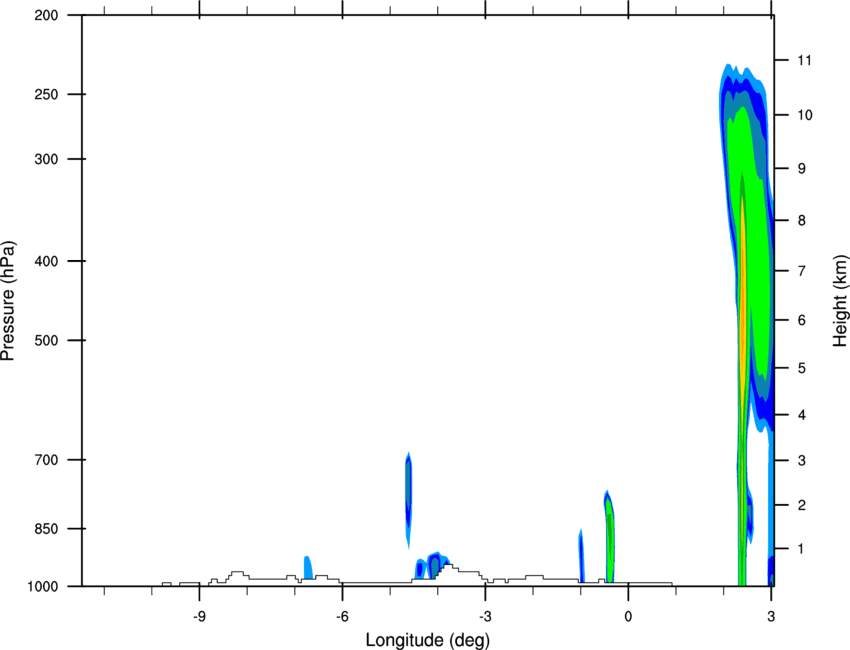
Task: Click the -3 longitude tick label
Action: (x=485, y=617)
